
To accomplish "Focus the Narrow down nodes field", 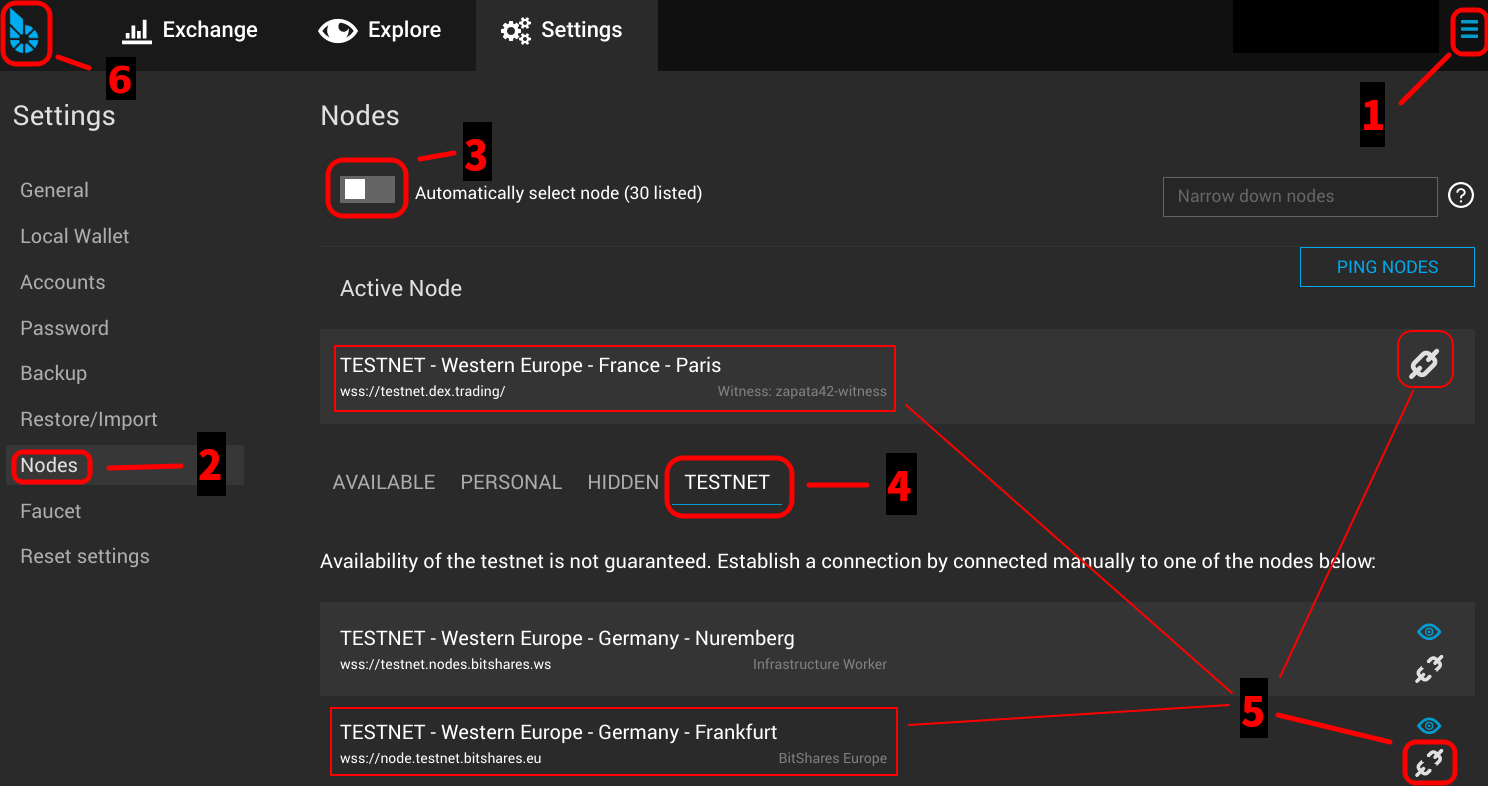I will coord(1300,196).
